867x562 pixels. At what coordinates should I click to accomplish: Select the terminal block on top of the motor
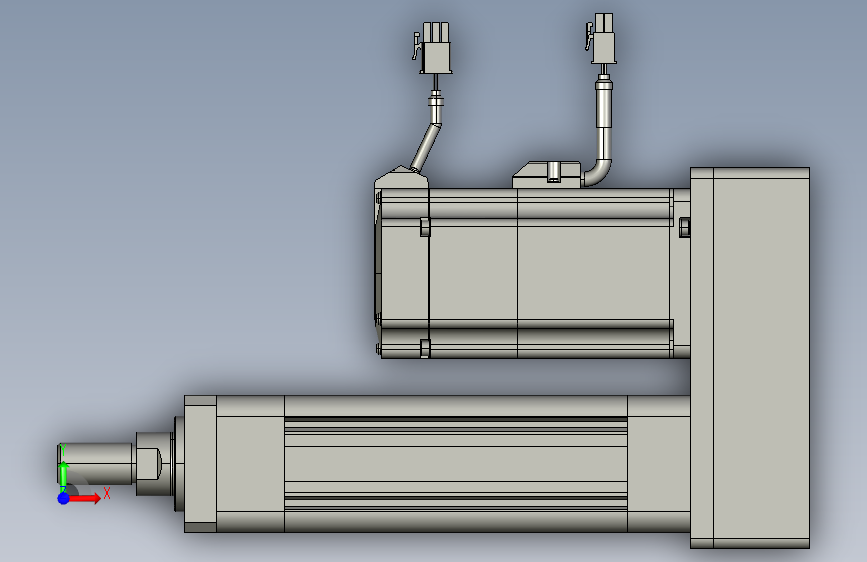point(546,174)
